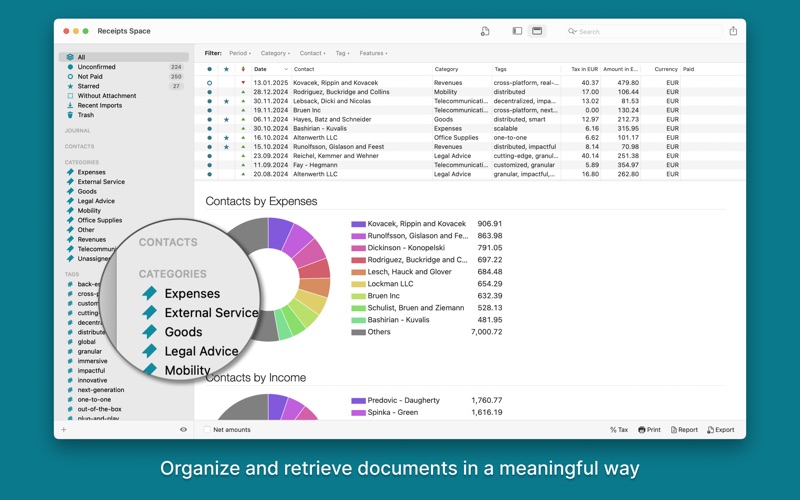The height and width of the screenshot is (500, 800).
Task: Click the gray Others legend swatch
Action: pos(358,332)
